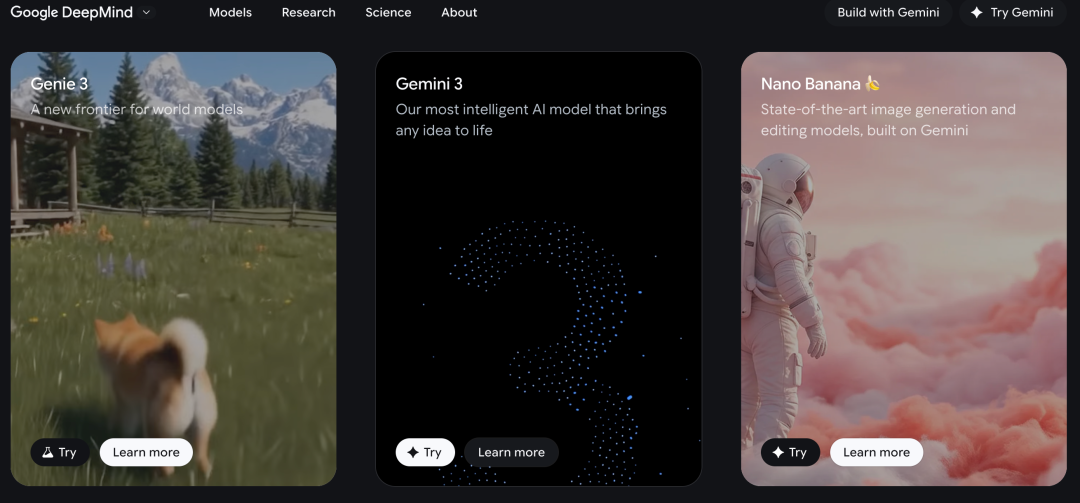Open the Science menu

point(388,12)
